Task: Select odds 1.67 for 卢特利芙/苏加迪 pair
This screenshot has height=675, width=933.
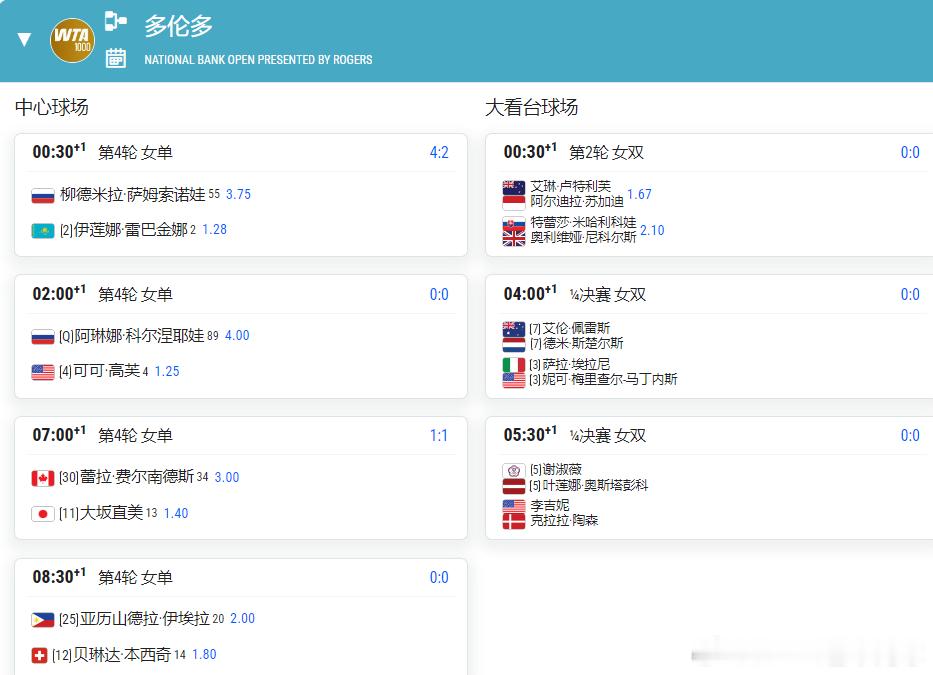Action: (x=639, y=195)
